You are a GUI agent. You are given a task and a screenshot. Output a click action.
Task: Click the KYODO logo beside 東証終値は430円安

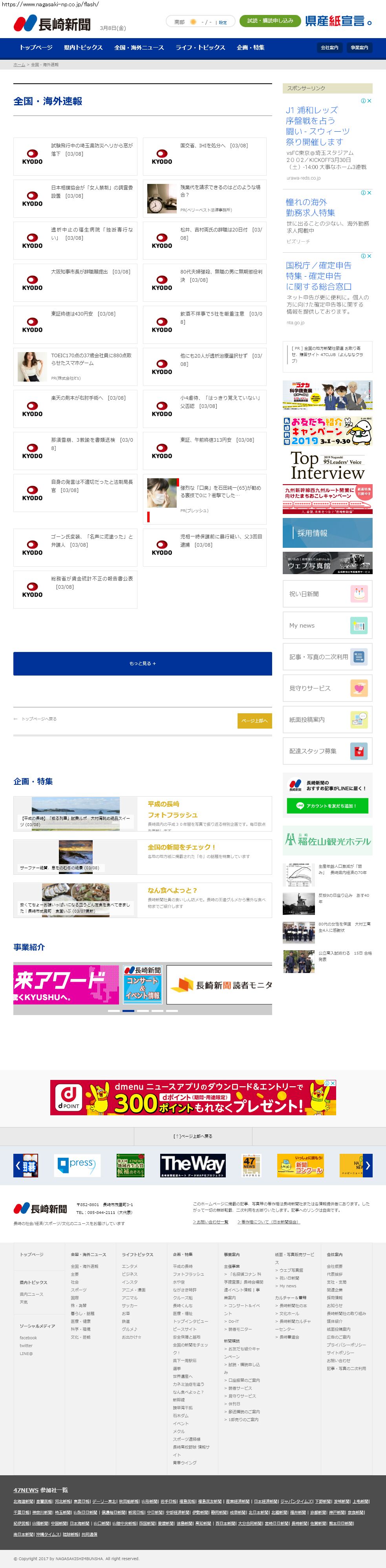[x=32, y=325]
